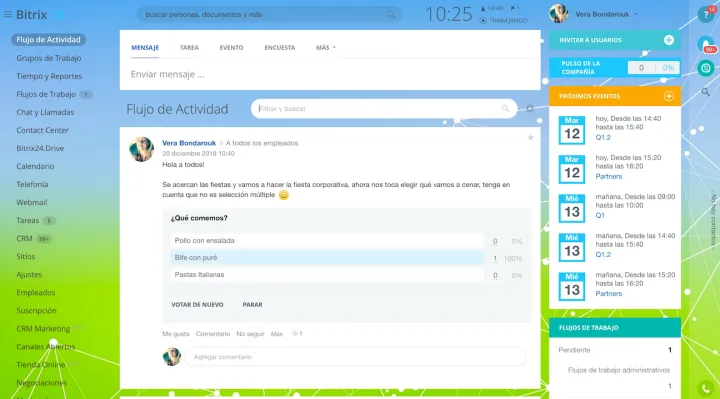This screenshot has width=720, height=399.
Task: Open the right sidebar search magnifier
Action: tap(706, 92)
